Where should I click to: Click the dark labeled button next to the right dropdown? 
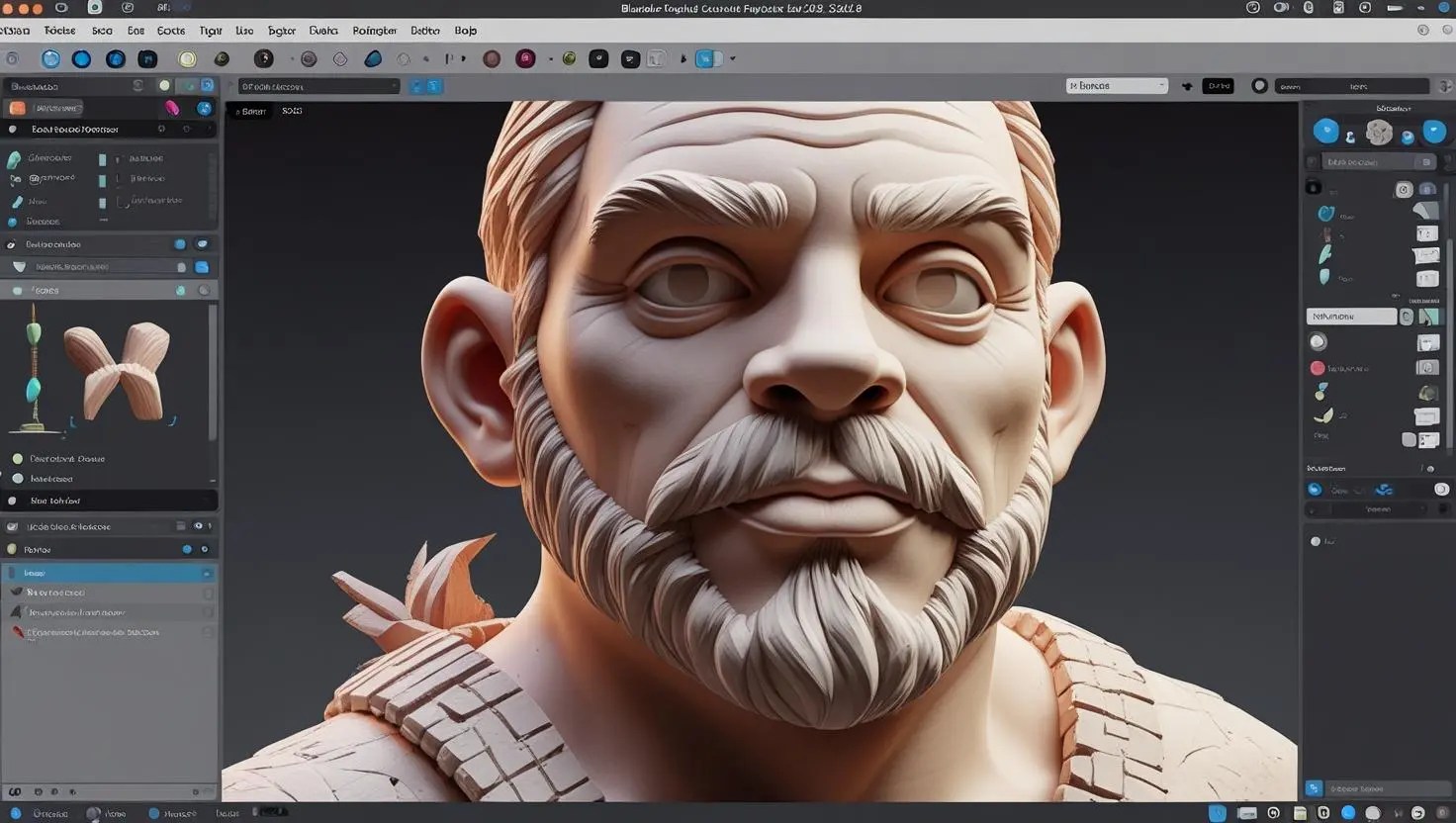click(1218, 85)
